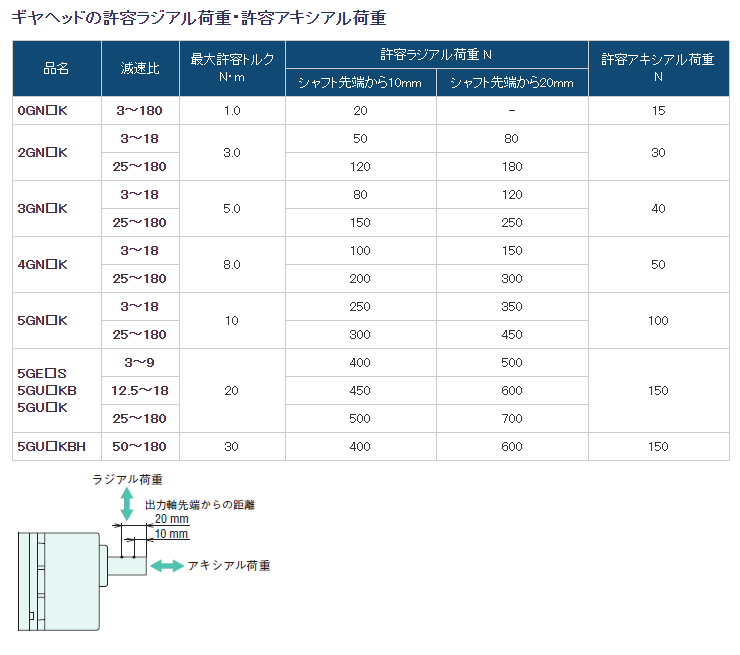Click the 5GU□KBH product name cell
Viewport: 740px width, 655px height.
(52, 446)
